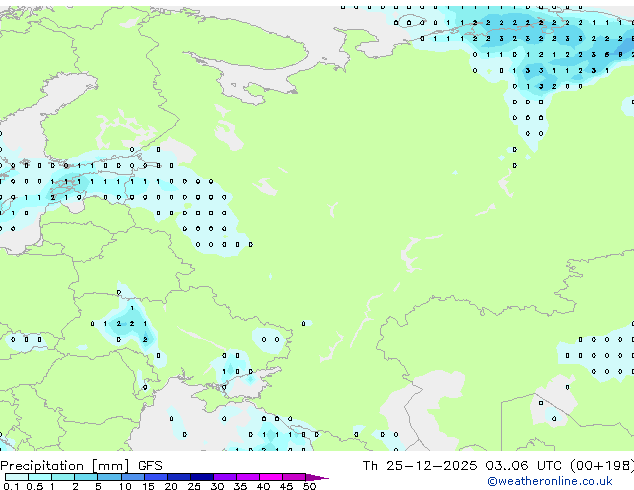Choose the 20–25 mm dark blue swatch
This screenshot has height=490, width=634.
click(x=179, y=477)
